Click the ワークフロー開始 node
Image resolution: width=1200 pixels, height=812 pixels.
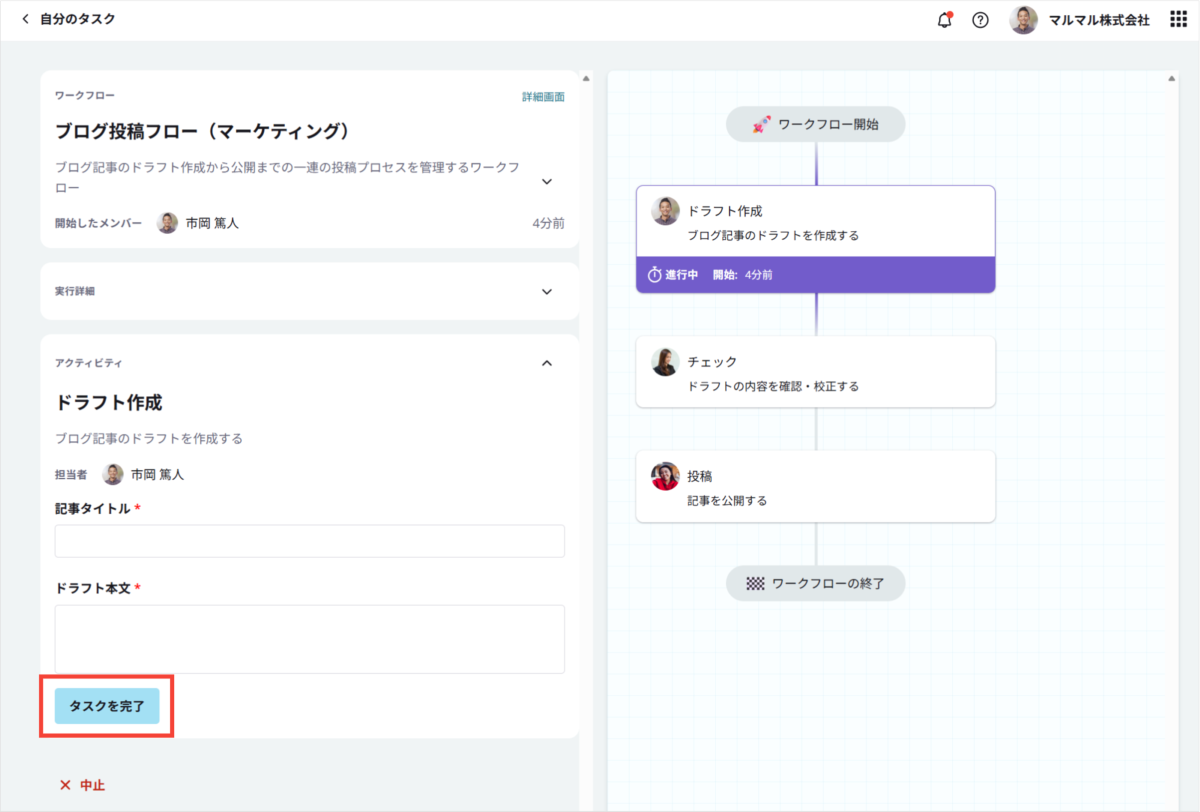pyautogui.click(x=816, y=125)
